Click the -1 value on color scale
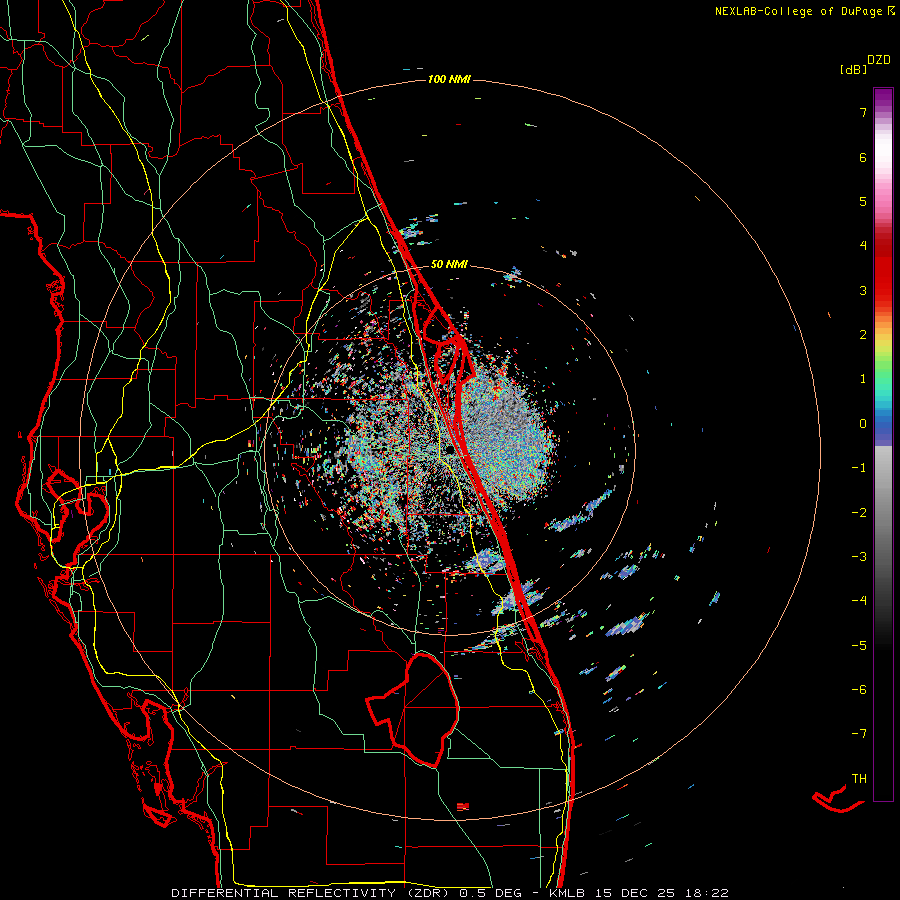 pyautogui.click(x=859, y=468)
